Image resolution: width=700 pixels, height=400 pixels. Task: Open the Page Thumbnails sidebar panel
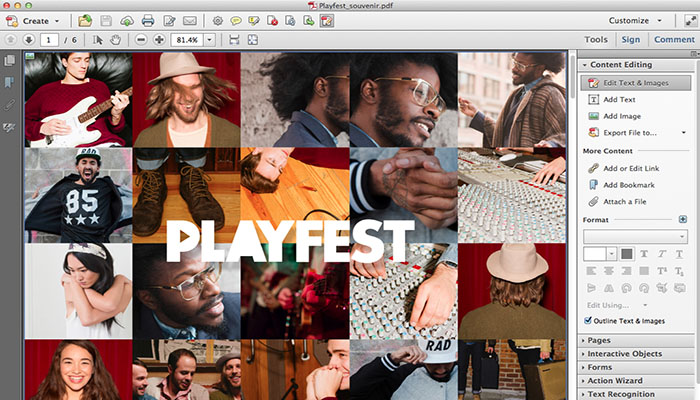point(10,61)
